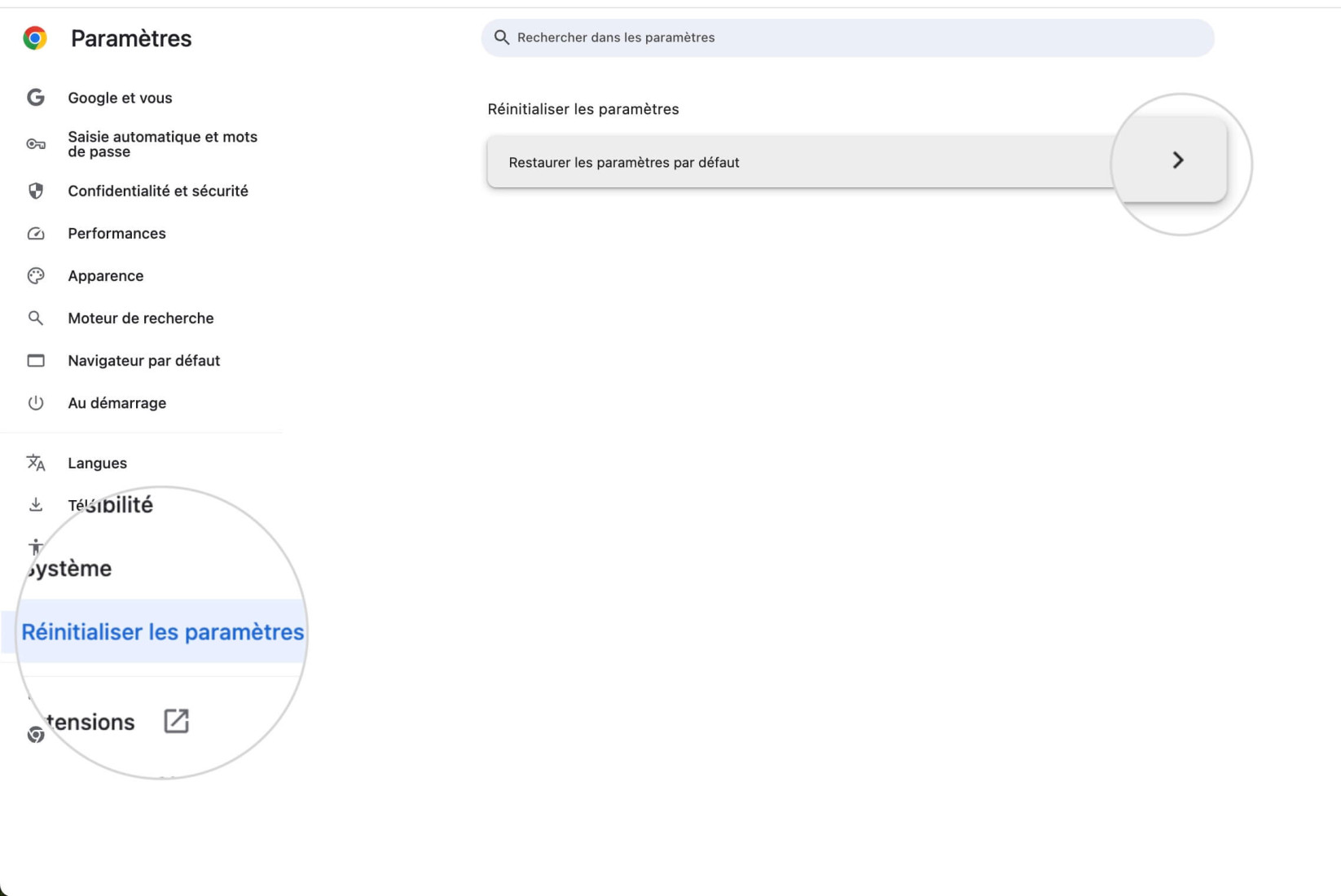
Task: Click the power icon for Au démarrage
Action: click(36, 403)
